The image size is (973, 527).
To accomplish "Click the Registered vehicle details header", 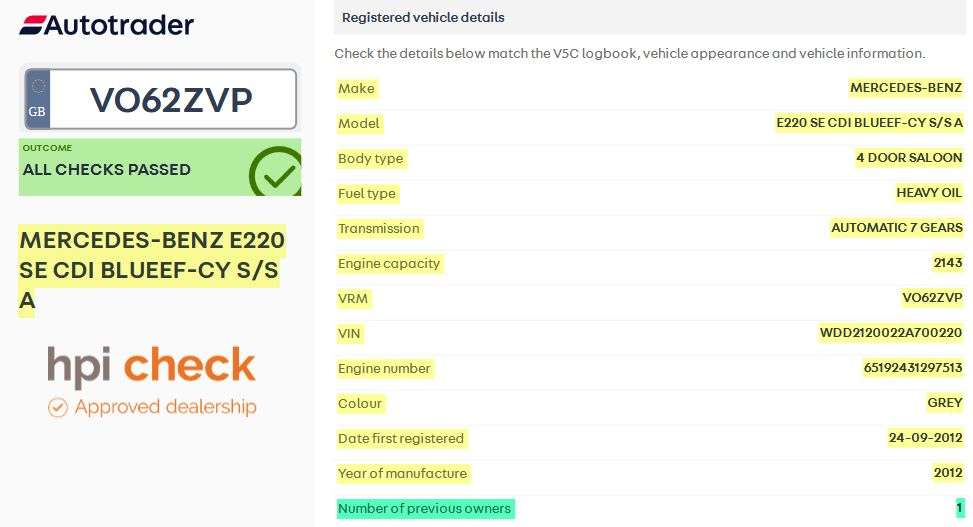I will click(x=423, y=17).
